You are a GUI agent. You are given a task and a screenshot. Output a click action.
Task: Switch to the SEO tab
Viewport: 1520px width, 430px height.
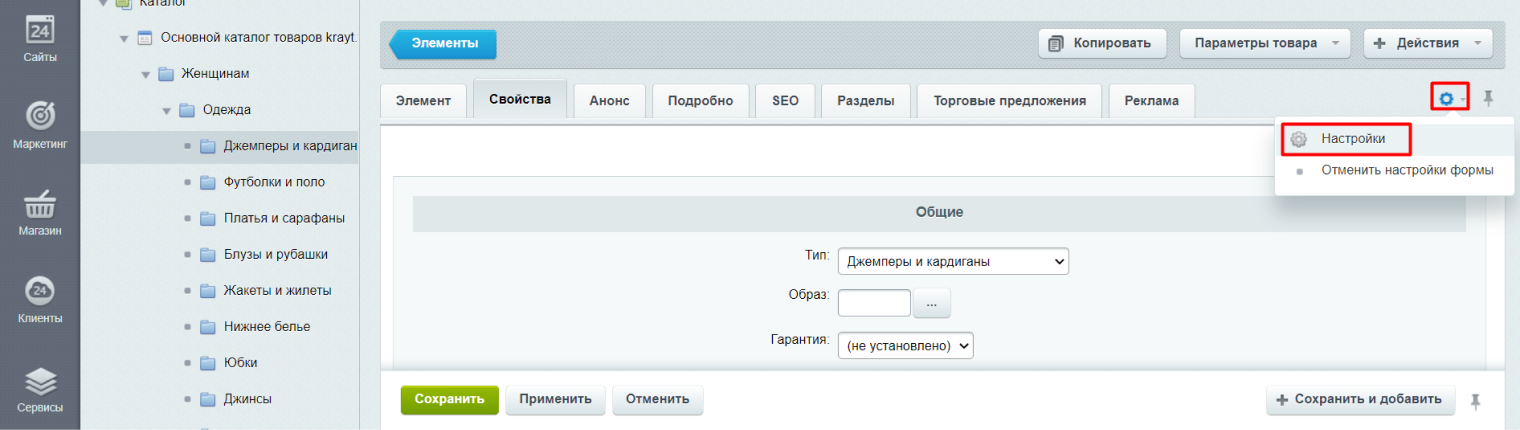(785, 101)
